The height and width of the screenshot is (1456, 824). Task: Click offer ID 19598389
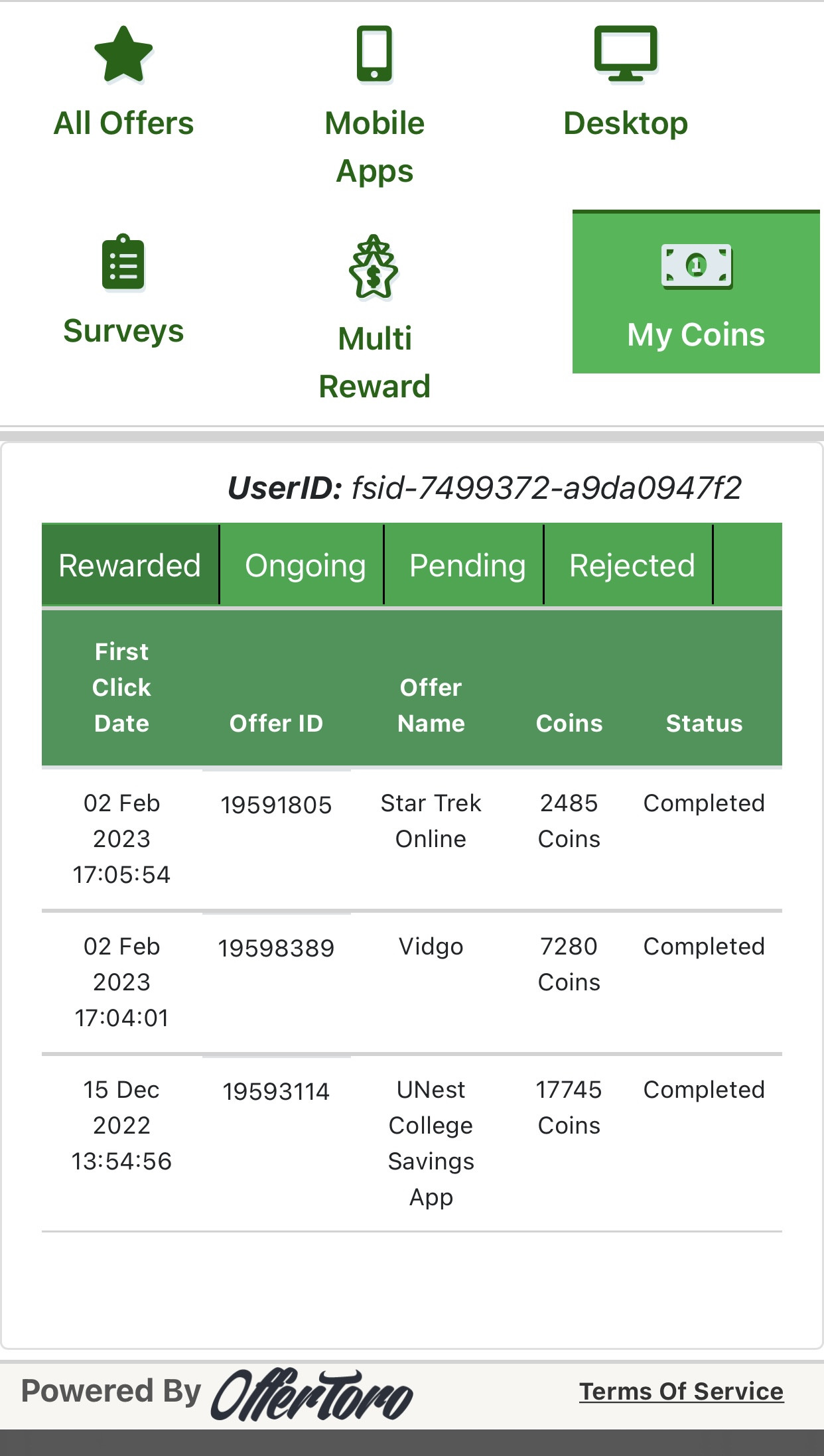pos(277,948)
